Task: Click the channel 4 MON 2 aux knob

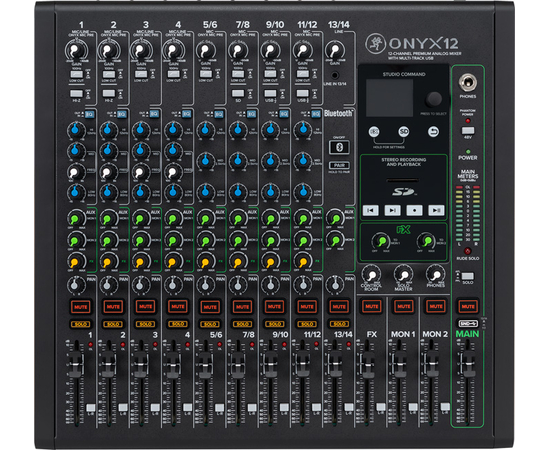Action: (173, 241)
